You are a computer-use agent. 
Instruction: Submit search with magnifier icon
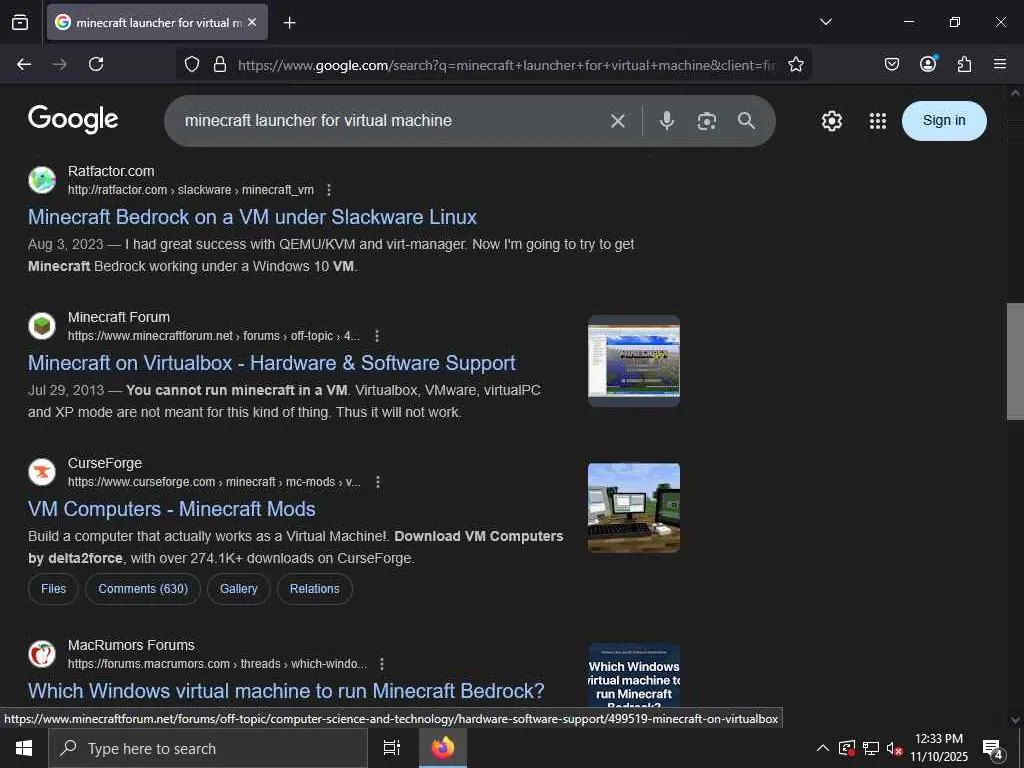746,121
